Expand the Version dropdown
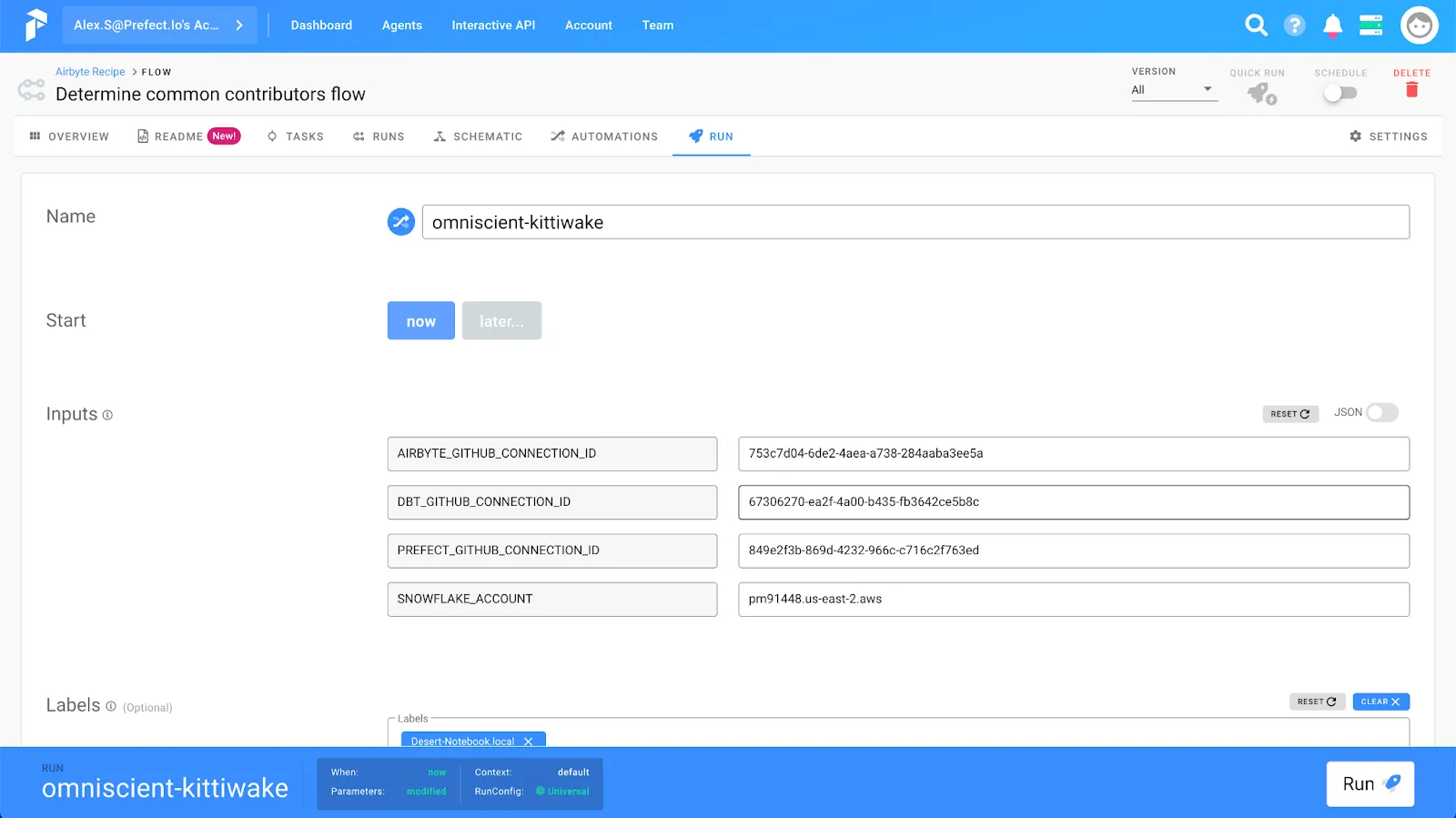Viewport: 1456px width, 818px height. click(1174, 89)
